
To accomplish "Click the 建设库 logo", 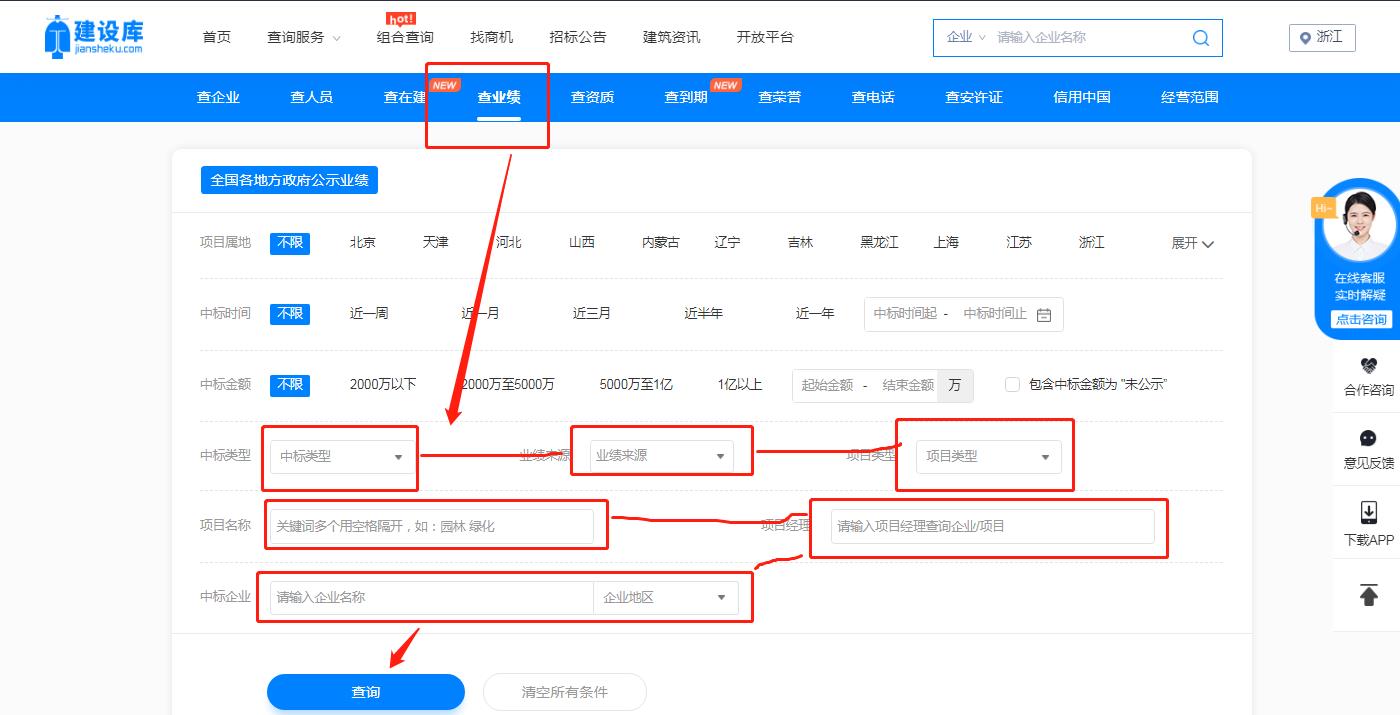I will 95,36.
